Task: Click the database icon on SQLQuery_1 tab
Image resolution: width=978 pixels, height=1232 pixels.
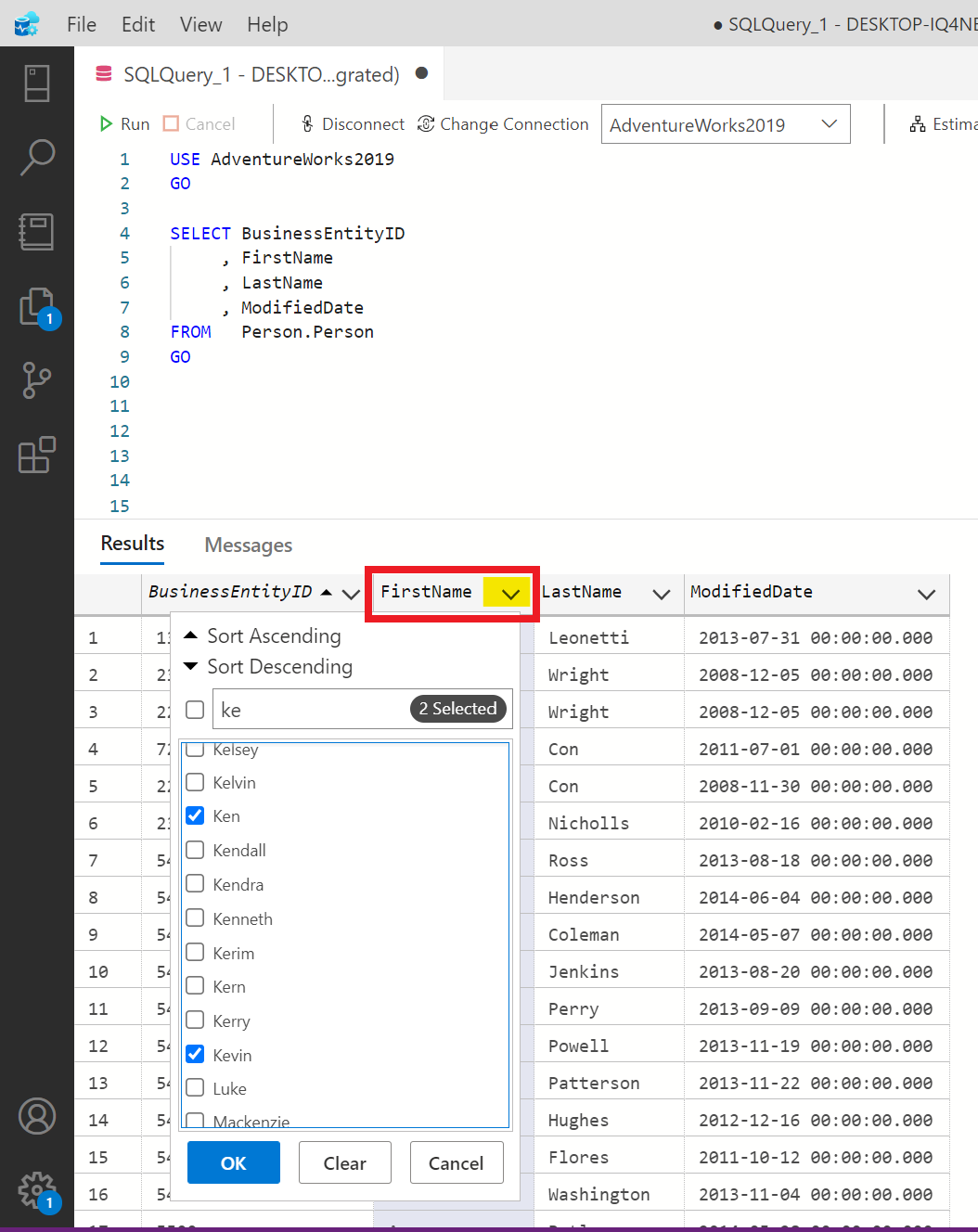Action: pos(105,74)
